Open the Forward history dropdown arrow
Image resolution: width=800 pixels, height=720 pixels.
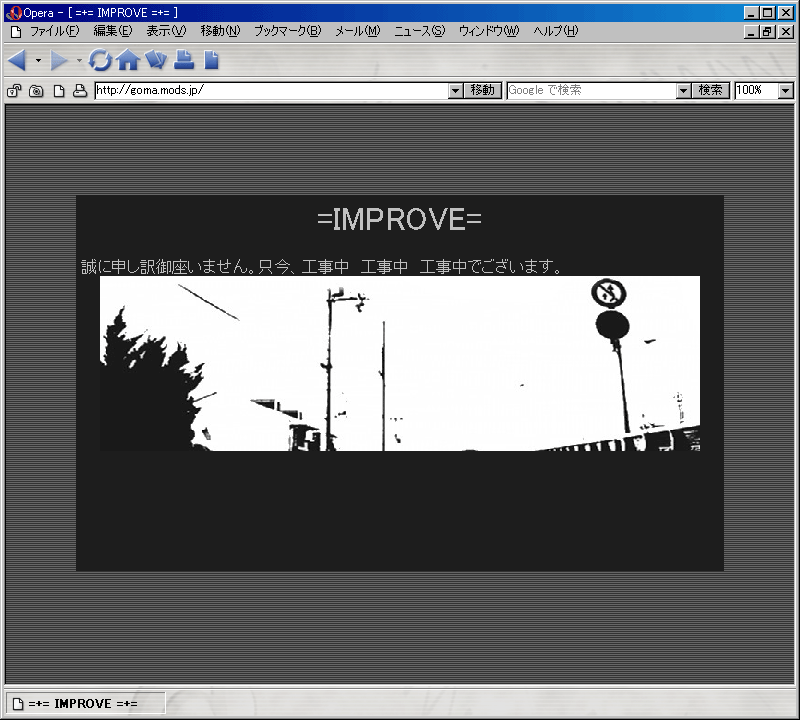79,61
